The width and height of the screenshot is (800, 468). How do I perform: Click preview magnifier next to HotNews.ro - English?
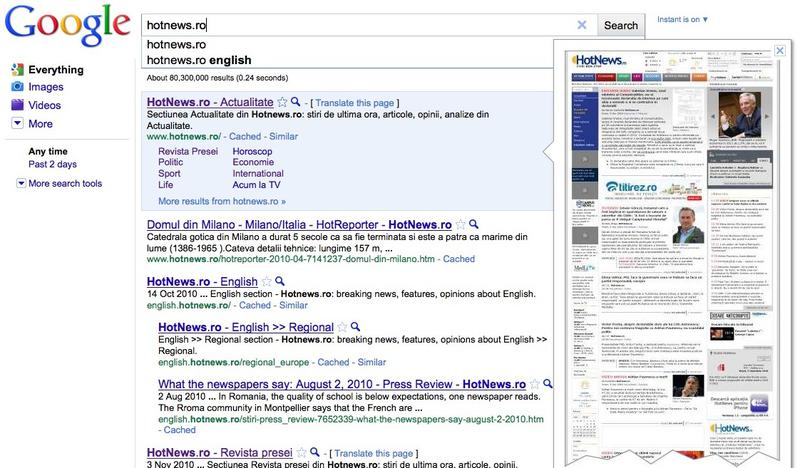280,281
